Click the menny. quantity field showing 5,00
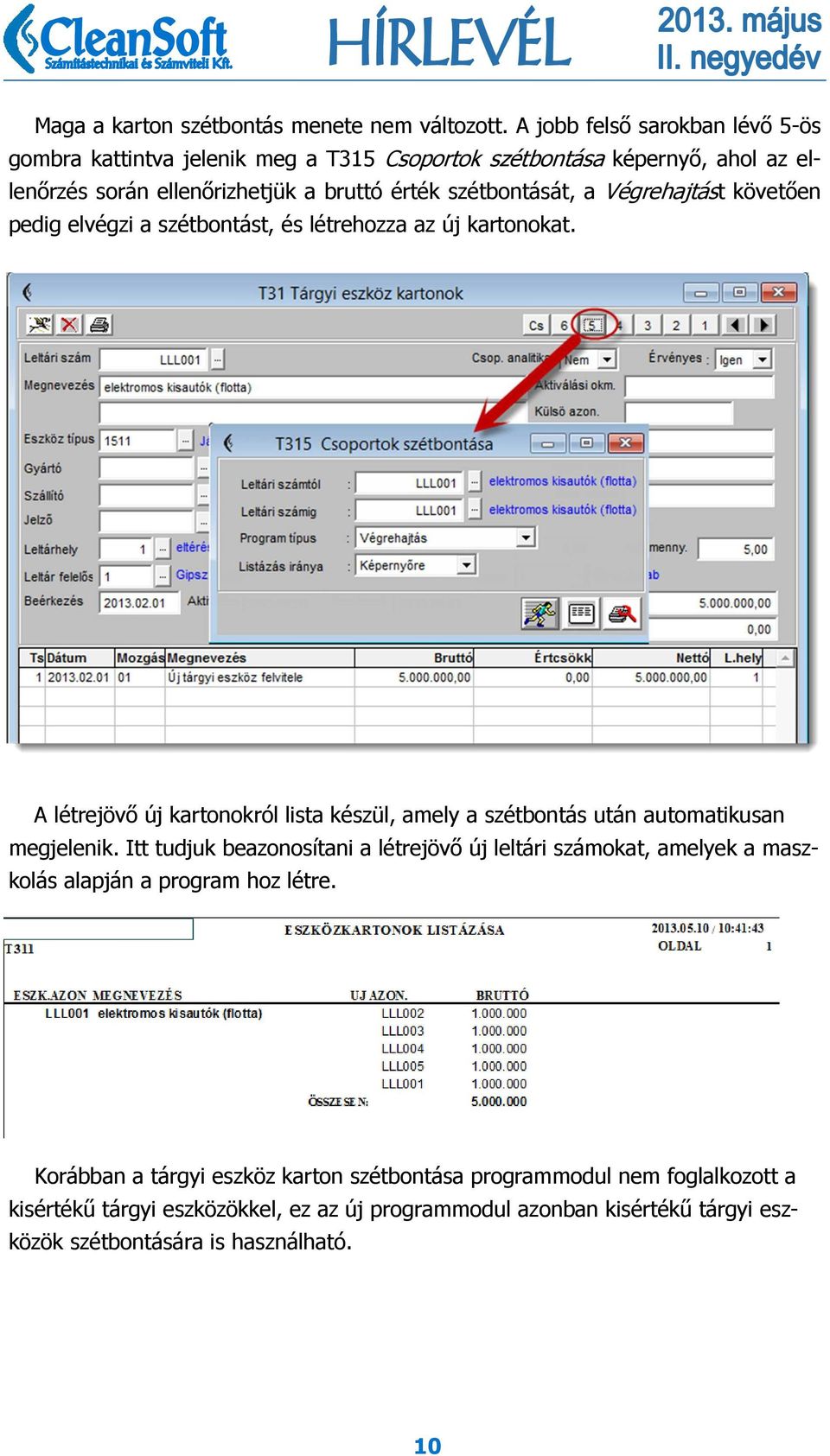The width and height of the screenshot is (830, 1456). (735, 549)
